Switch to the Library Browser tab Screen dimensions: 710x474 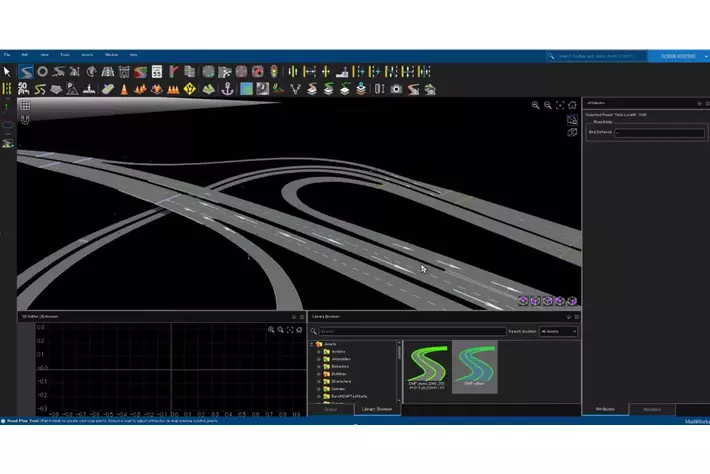click(x=377, y=409)
